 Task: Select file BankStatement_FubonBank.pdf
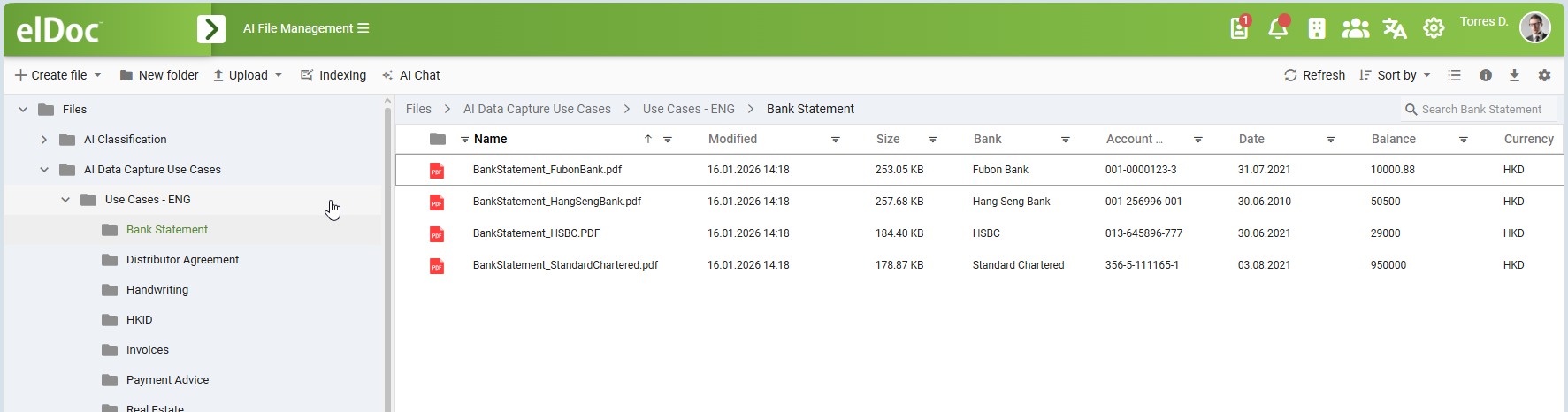coord(547,170)
